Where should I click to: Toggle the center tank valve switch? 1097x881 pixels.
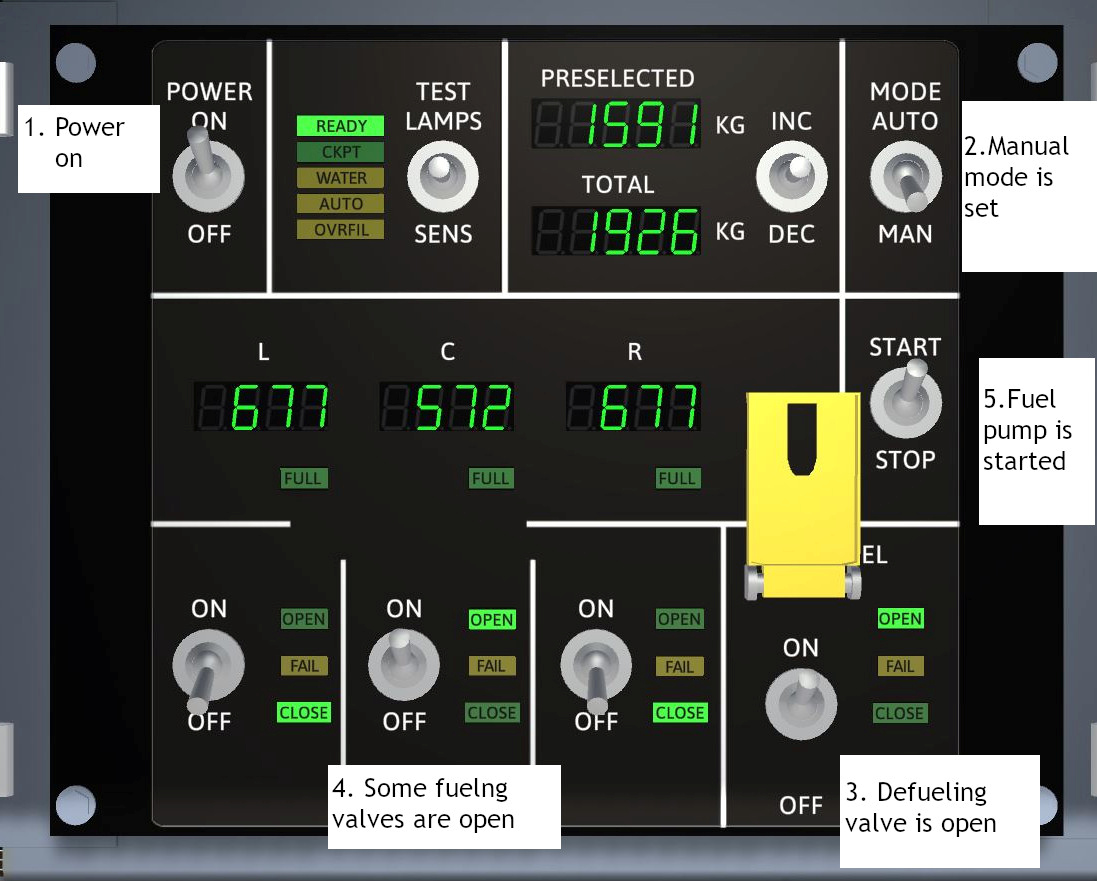point(404,665)
